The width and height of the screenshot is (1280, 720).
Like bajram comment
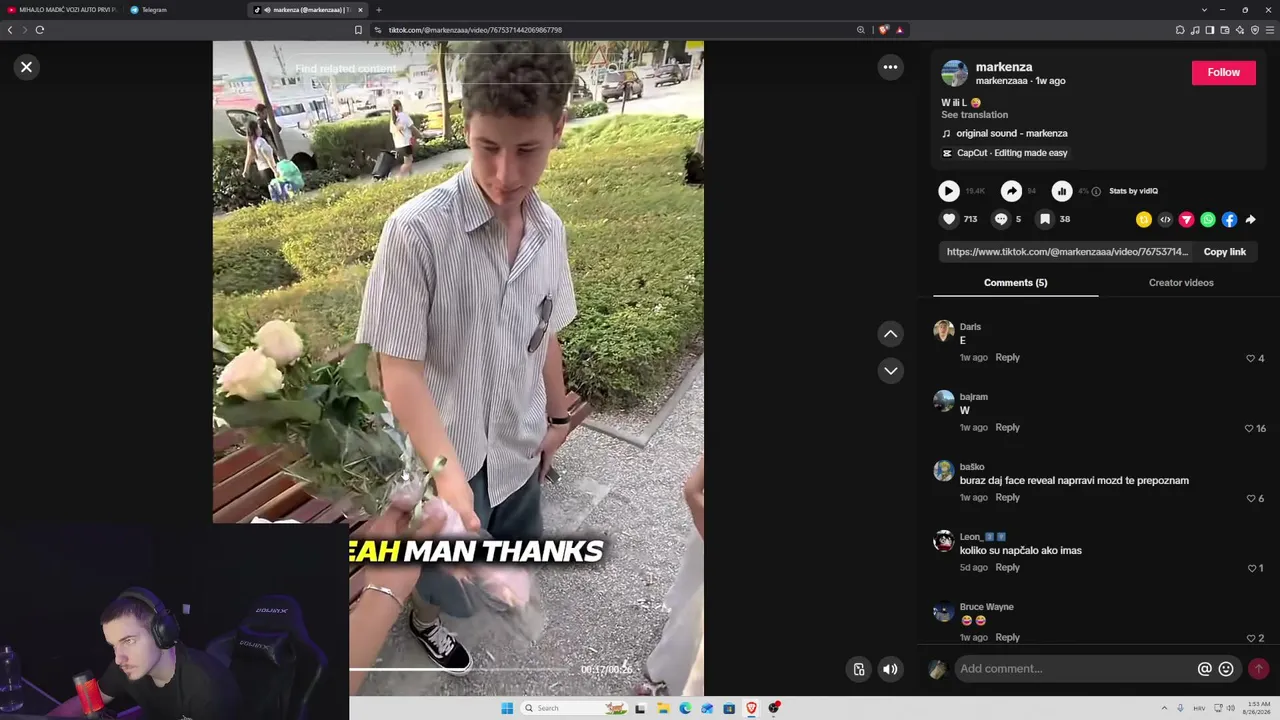click(1249, 428)
